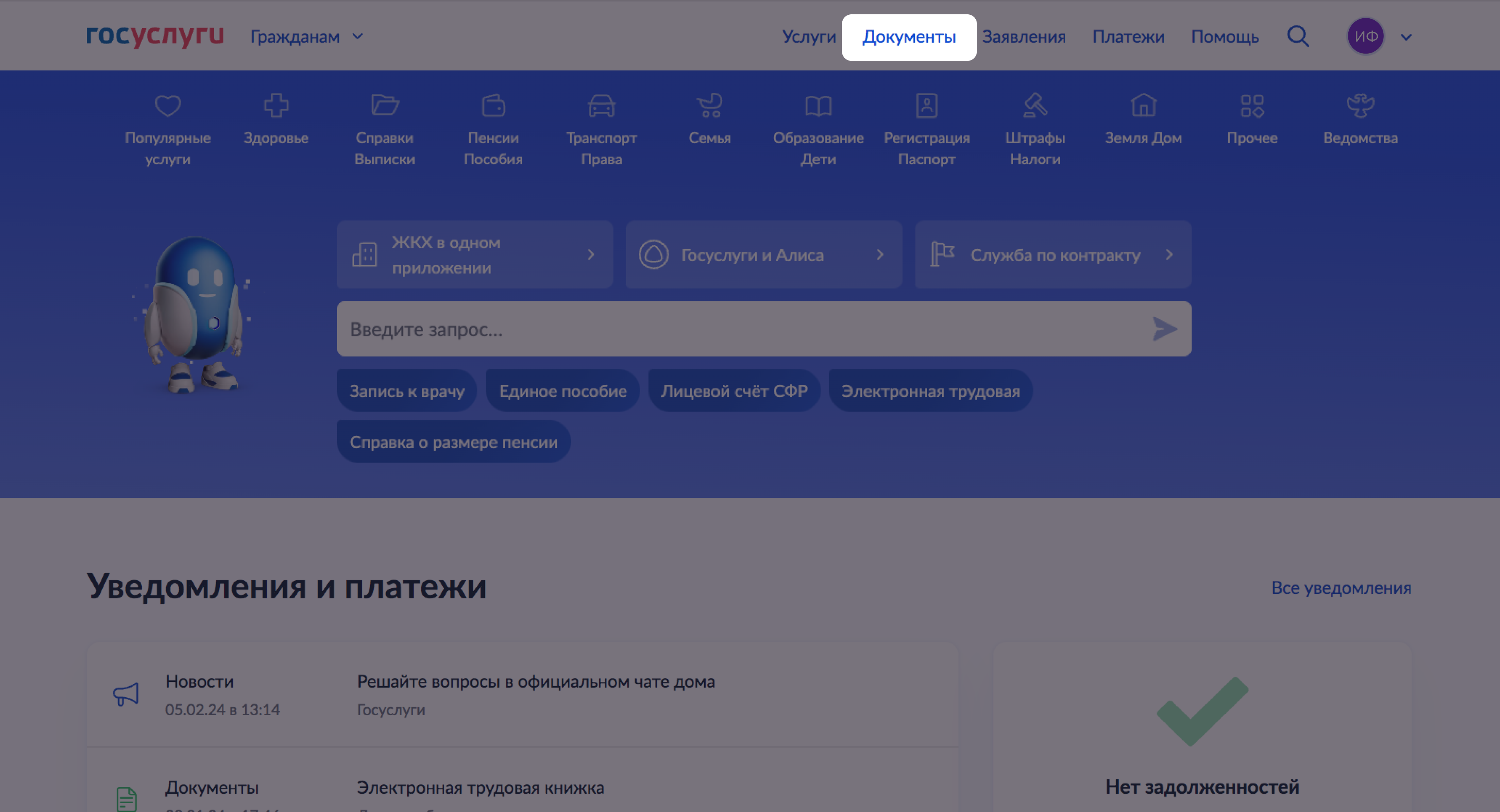Viewport: 1500px width, 812px height.
Task: Click the Alisa circle icon on card
Action: 653,254
